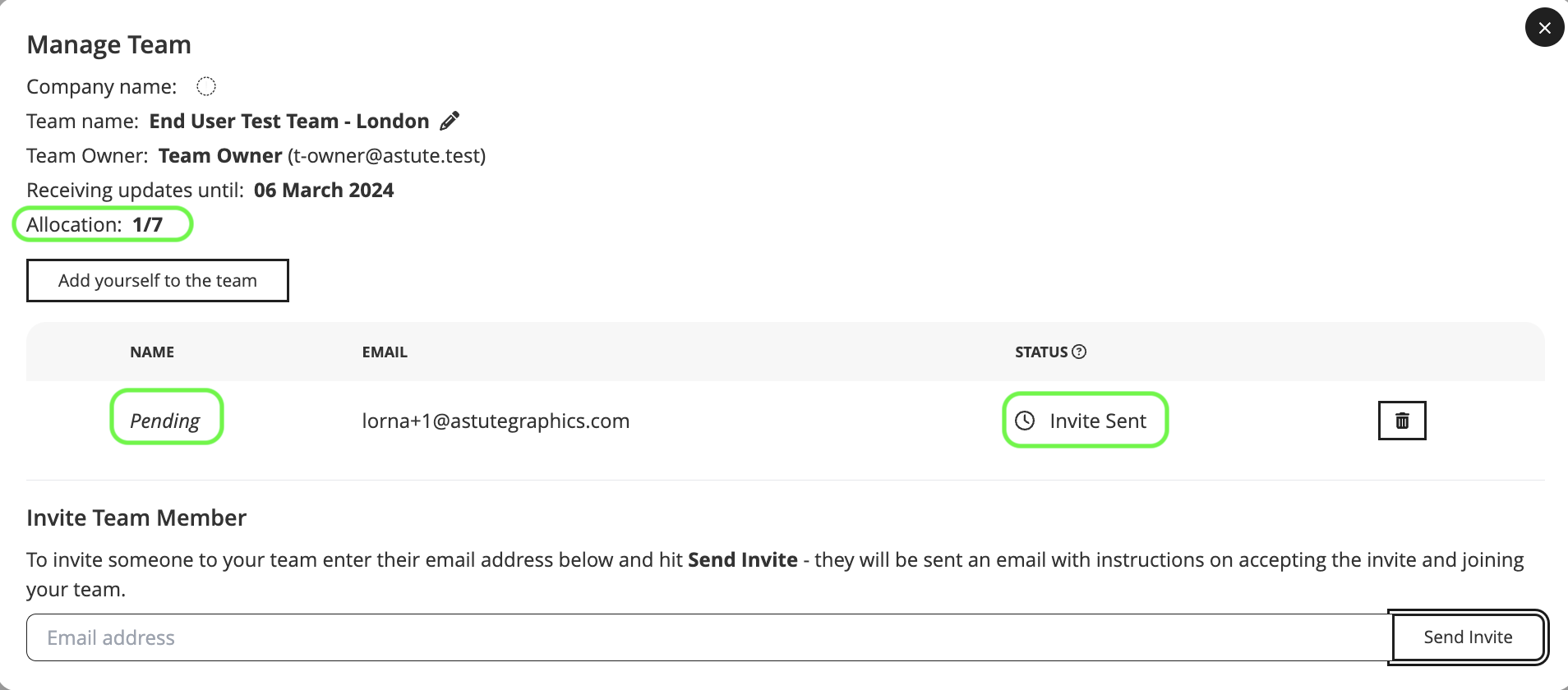This screenshot has width=1568, height=690.
Task: Click the clock icon beside Invite Sent
Action: pyautogui.click(x=1025, y=421)
